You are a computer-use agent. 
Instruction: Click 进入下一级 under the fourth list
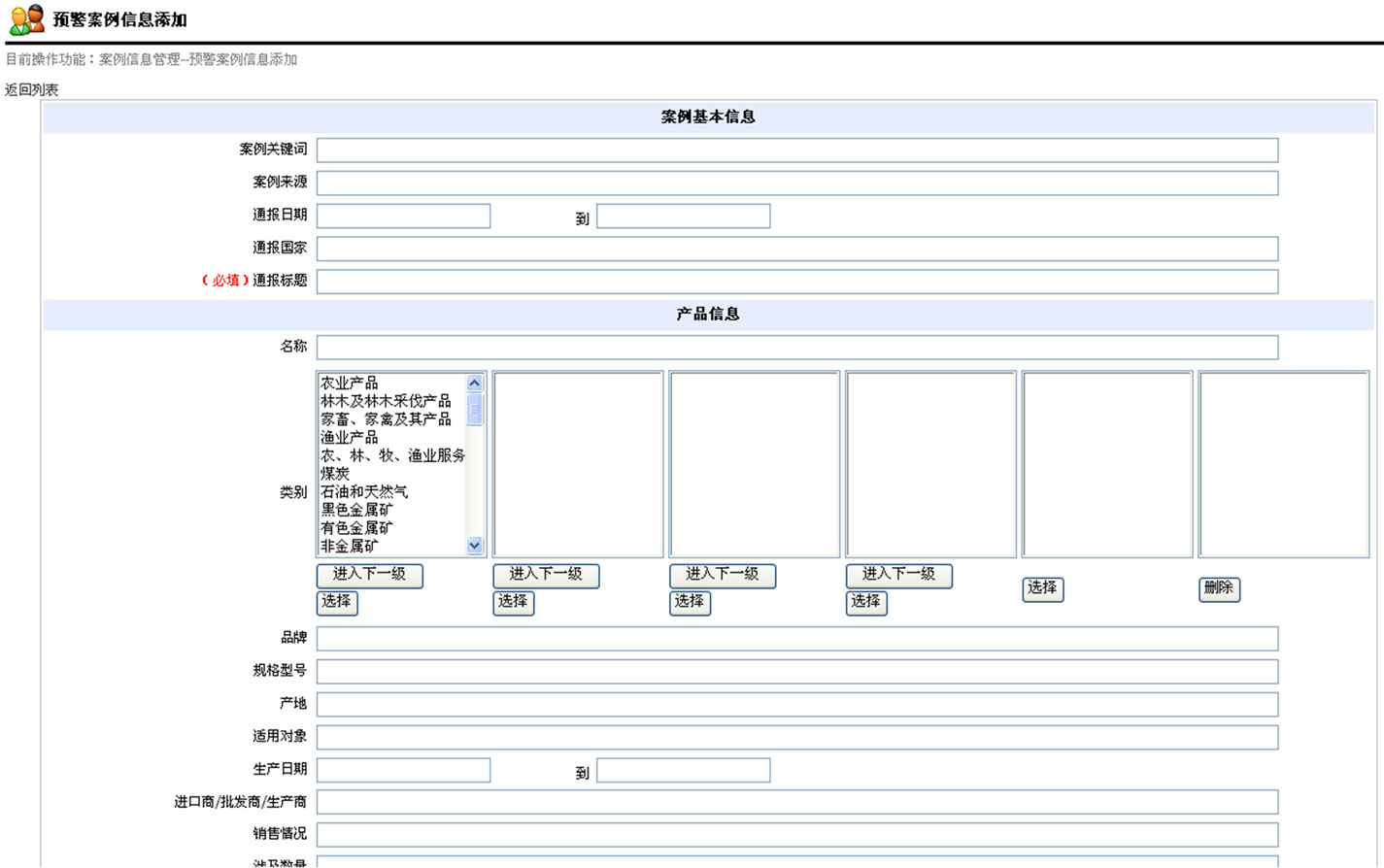(x=898, y=575)
